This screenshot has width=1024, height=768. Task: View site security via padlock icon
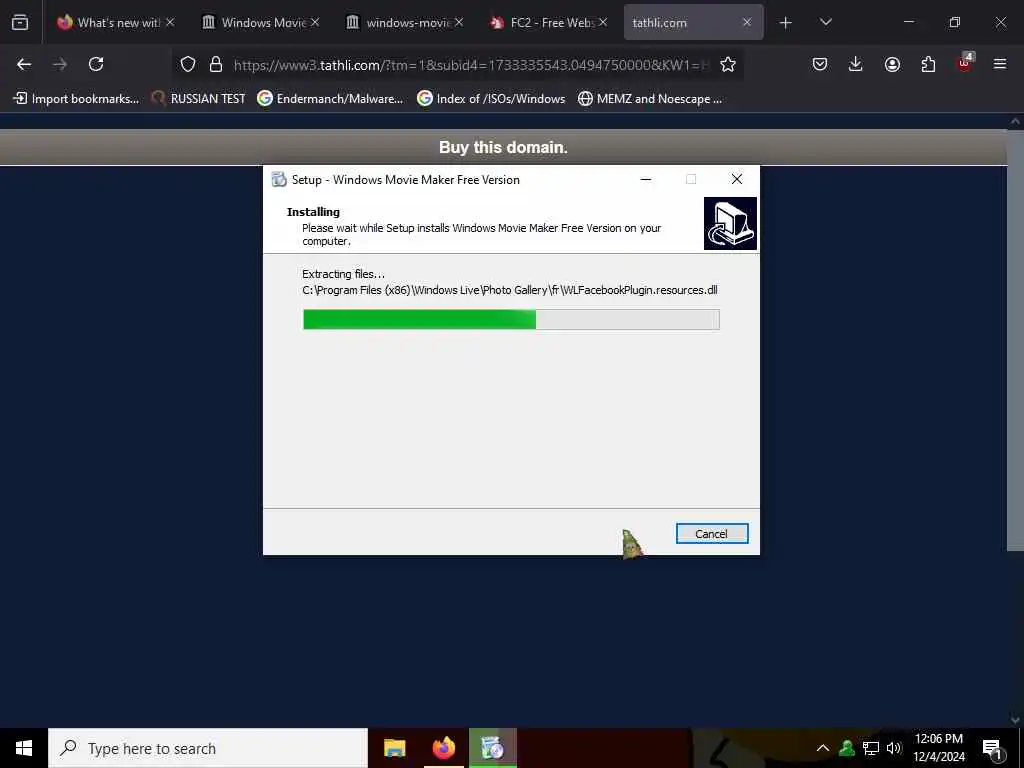tap(216, 64)
